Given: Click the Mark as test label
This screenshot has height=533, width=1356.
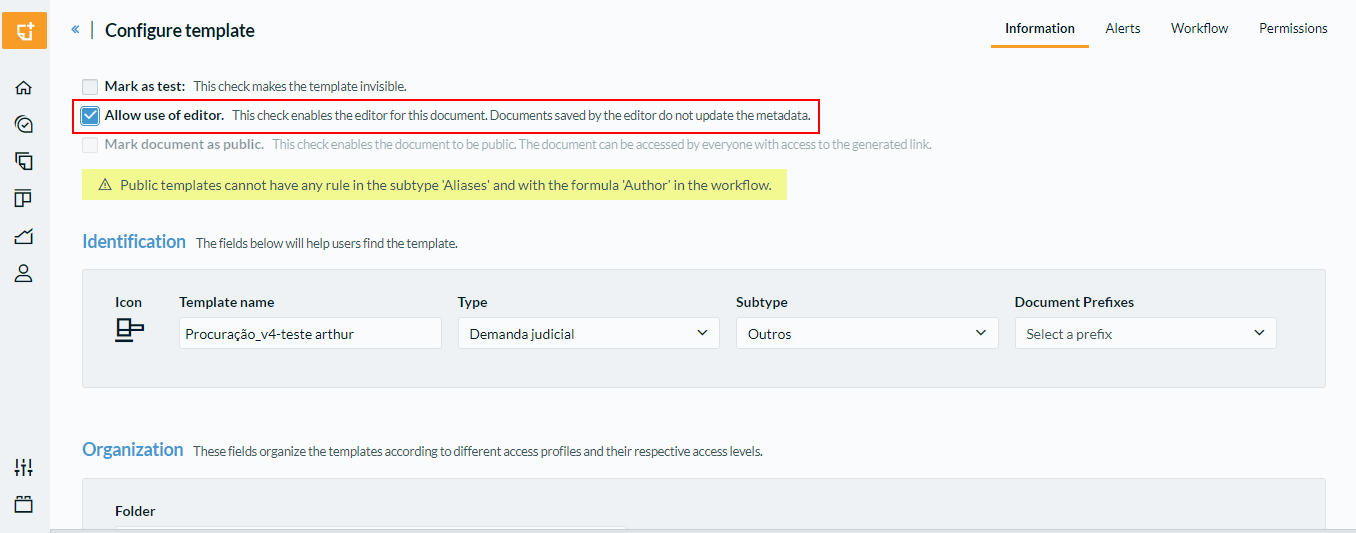Looking at the screenshot, I should pos(145,87).
